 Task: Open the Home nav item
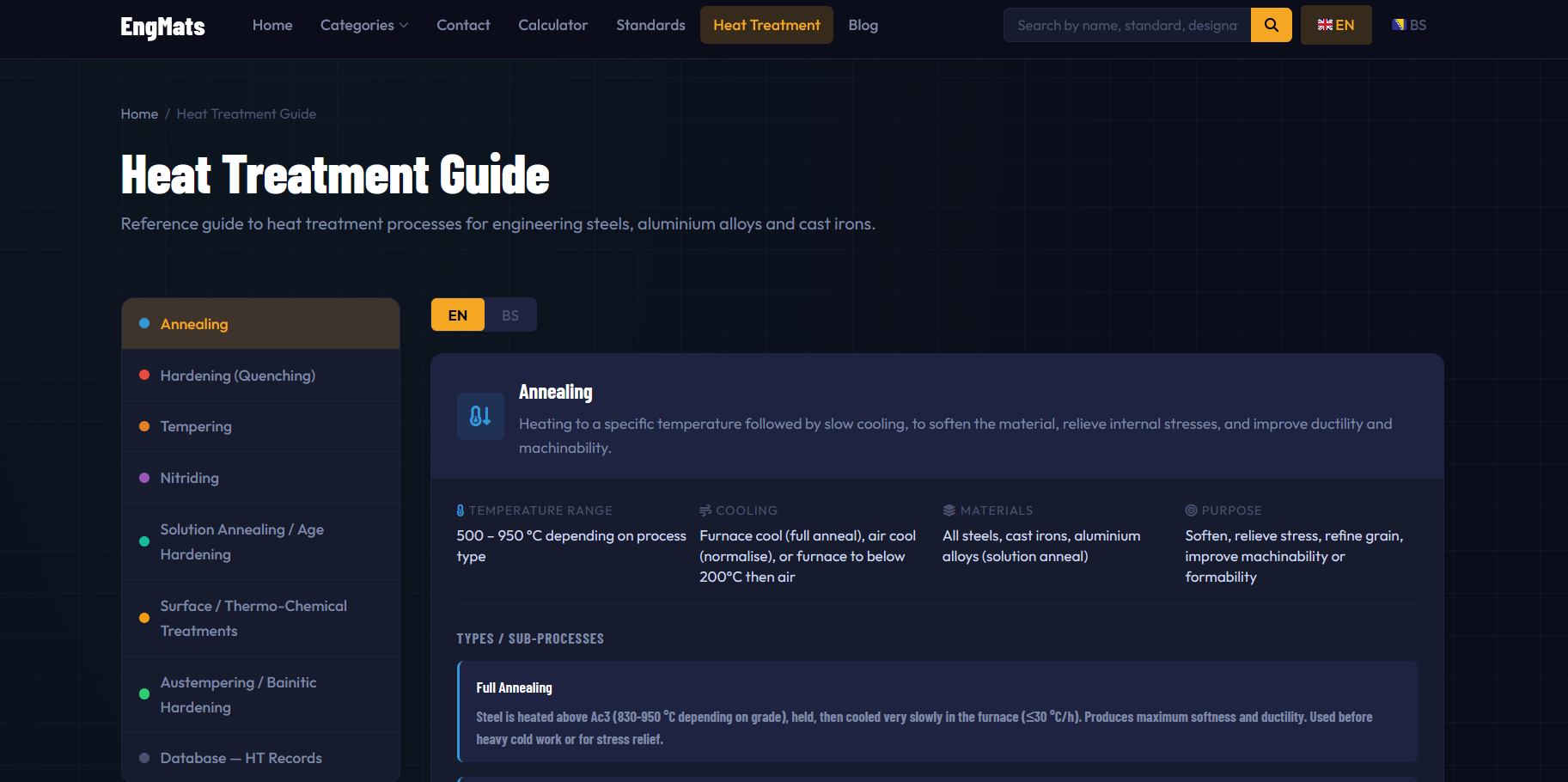point(272,25)
